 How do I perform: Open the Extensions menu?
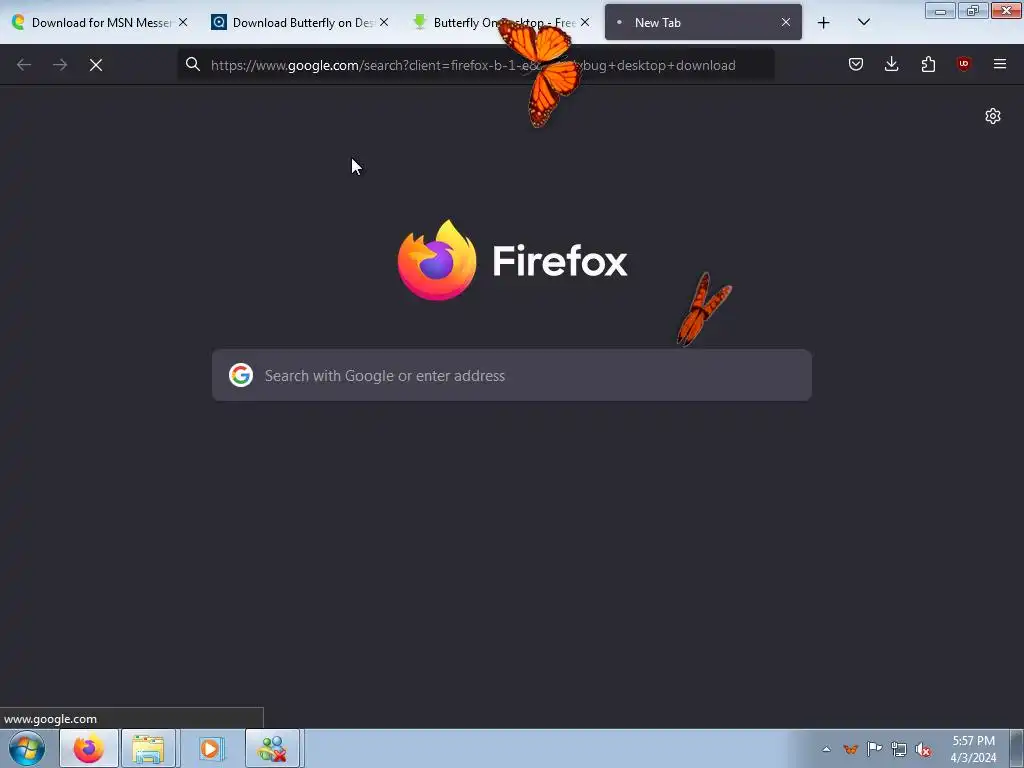point(928,64)
